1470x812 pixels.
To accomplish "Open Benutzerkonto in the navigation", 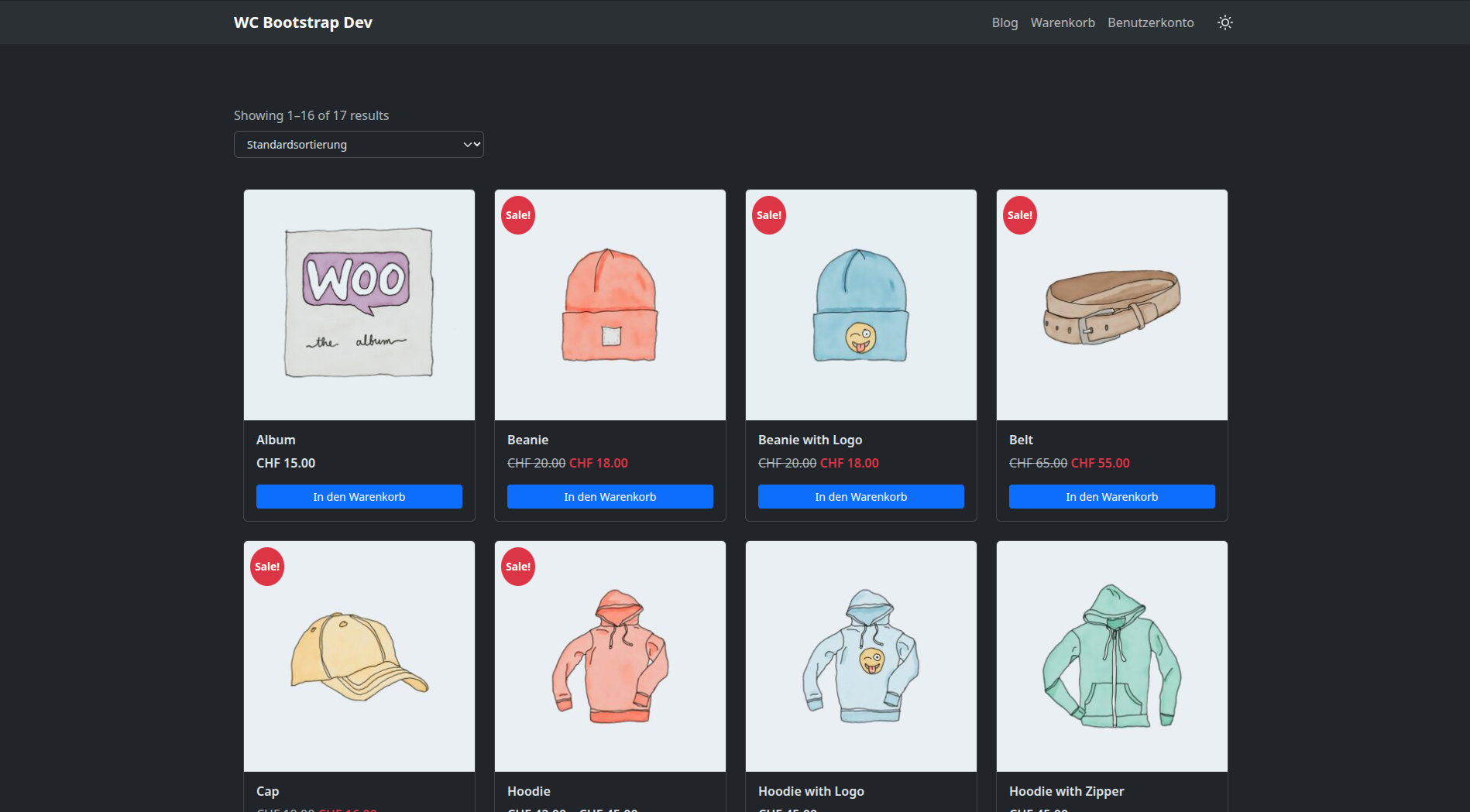I will click(1150, 22).
